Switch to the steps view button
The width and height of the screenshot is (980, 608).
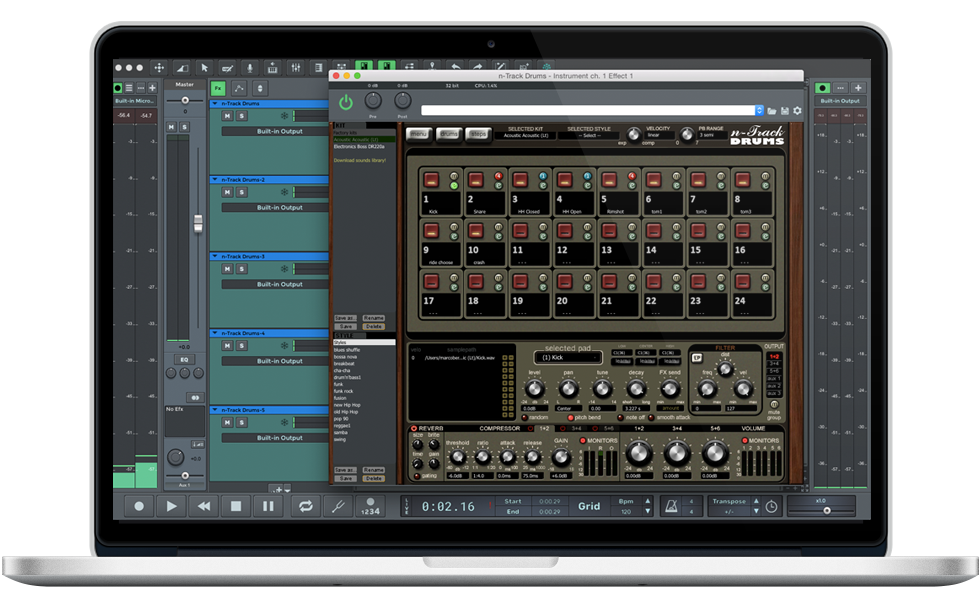click(x=478, y=134)
